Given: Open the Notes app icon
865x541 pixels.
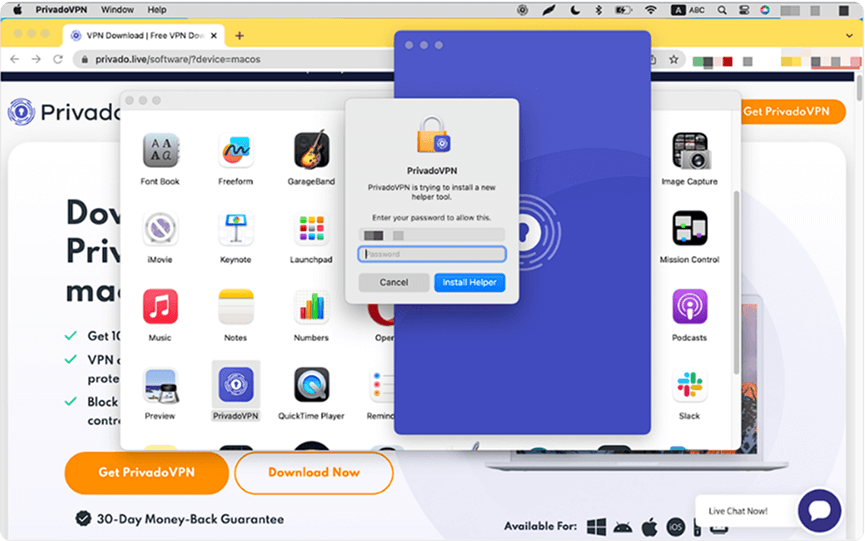Looking at the screenshot, I should point(236,306).
